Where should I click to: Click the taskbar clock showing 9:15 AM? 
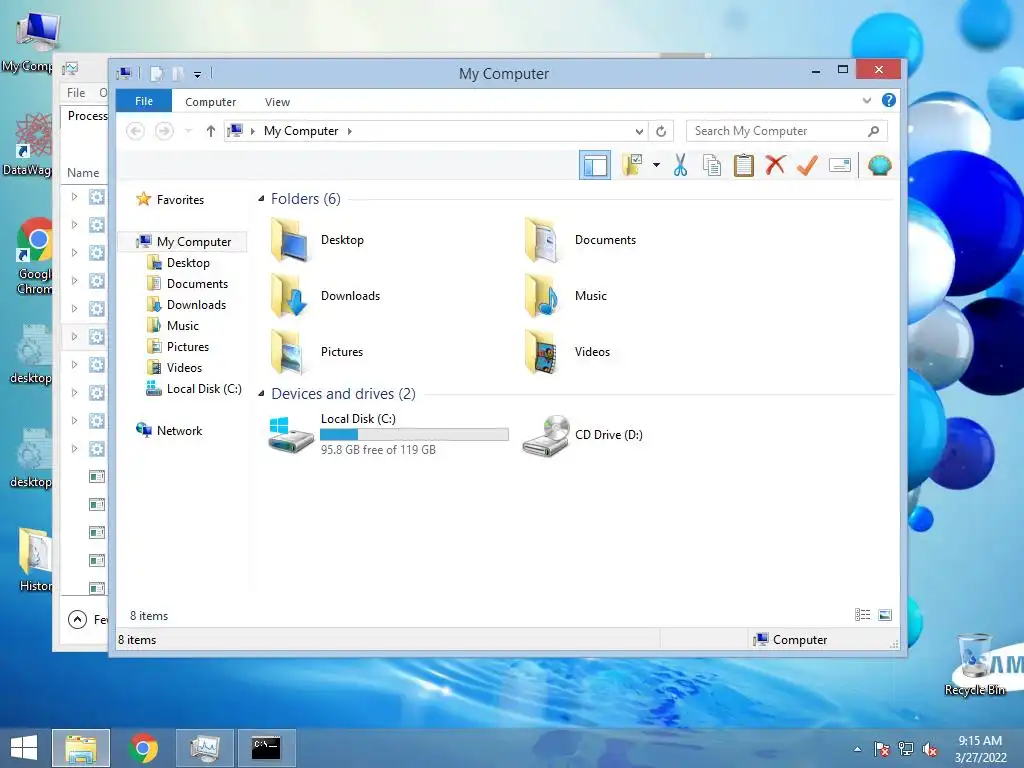pos(980,749)
